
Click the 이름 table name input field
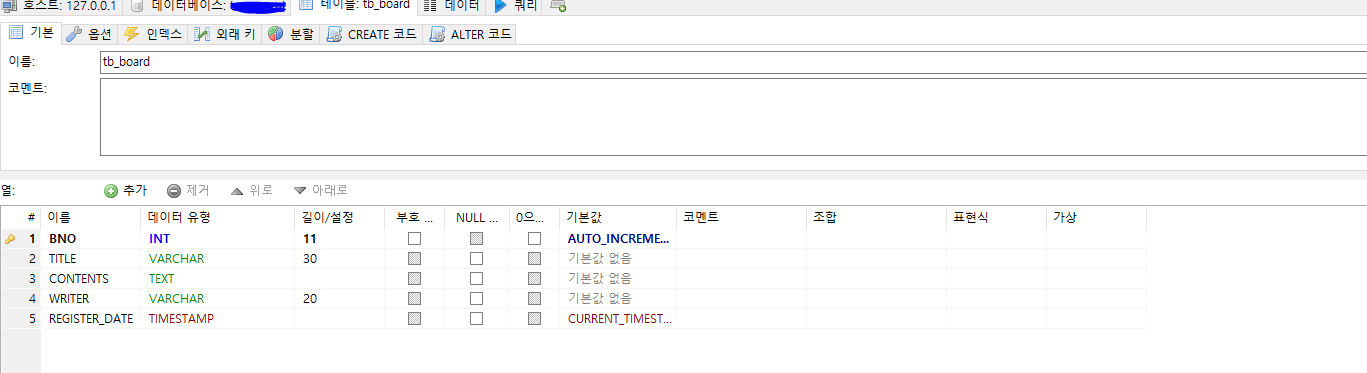[733, 62]
